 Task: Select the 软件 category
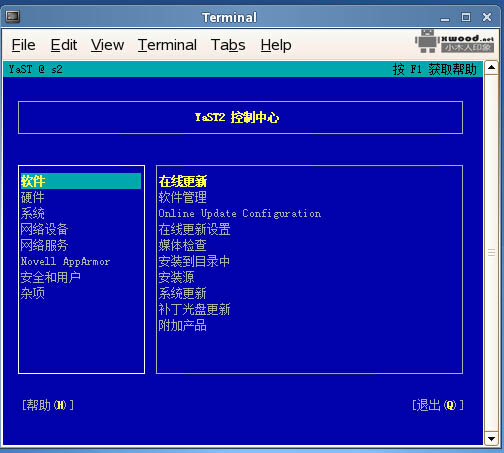(x=81, y=181)
